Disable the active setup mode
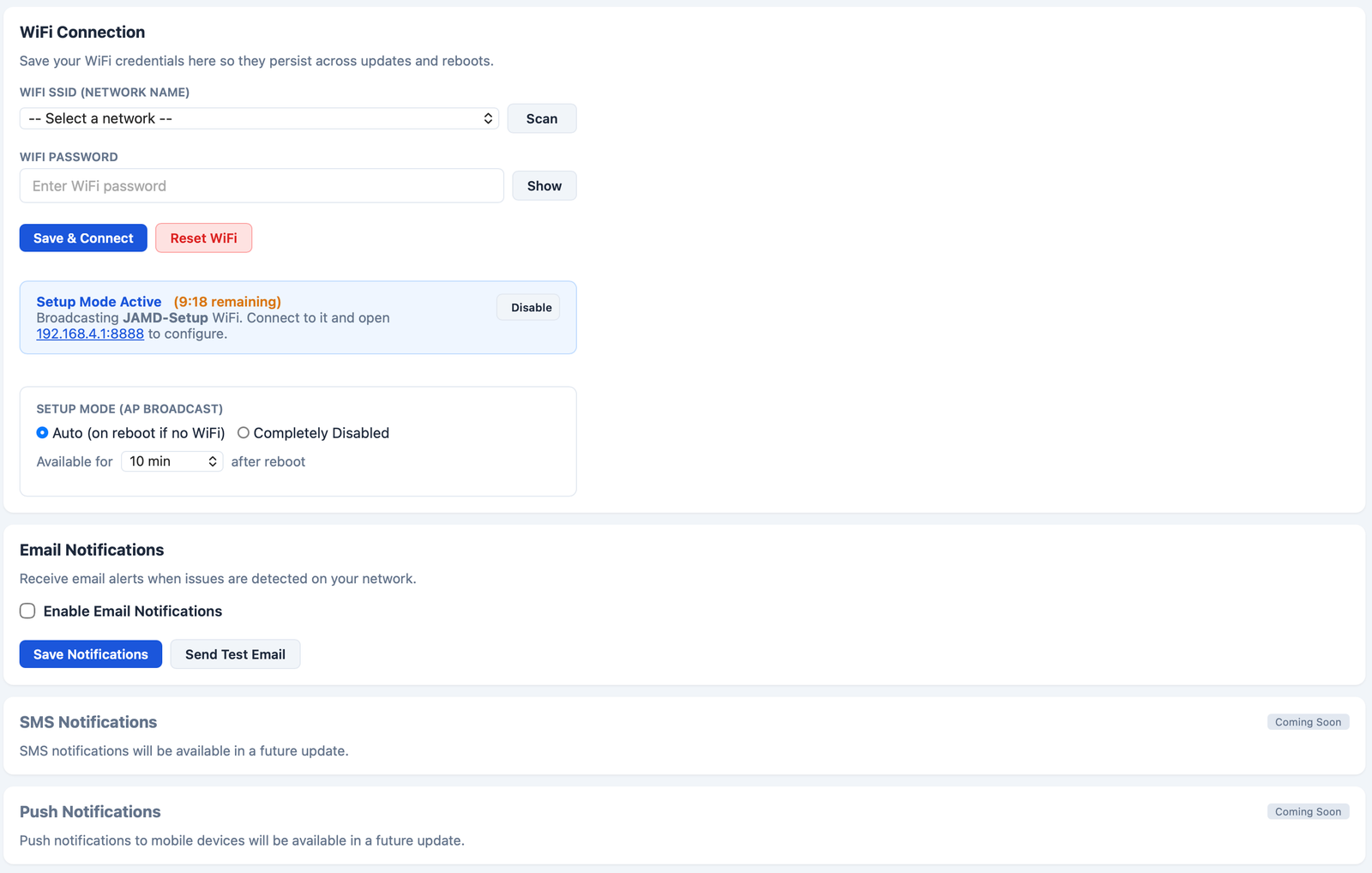1372x873 pixels. click(x=527, y=307)
